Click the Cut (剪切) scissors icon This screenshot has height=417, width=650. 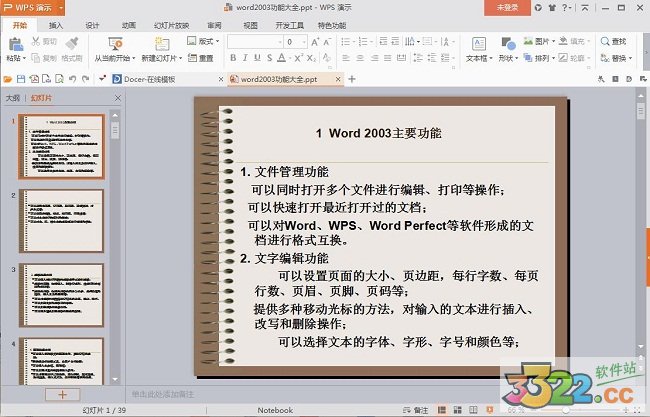[36, 41]
